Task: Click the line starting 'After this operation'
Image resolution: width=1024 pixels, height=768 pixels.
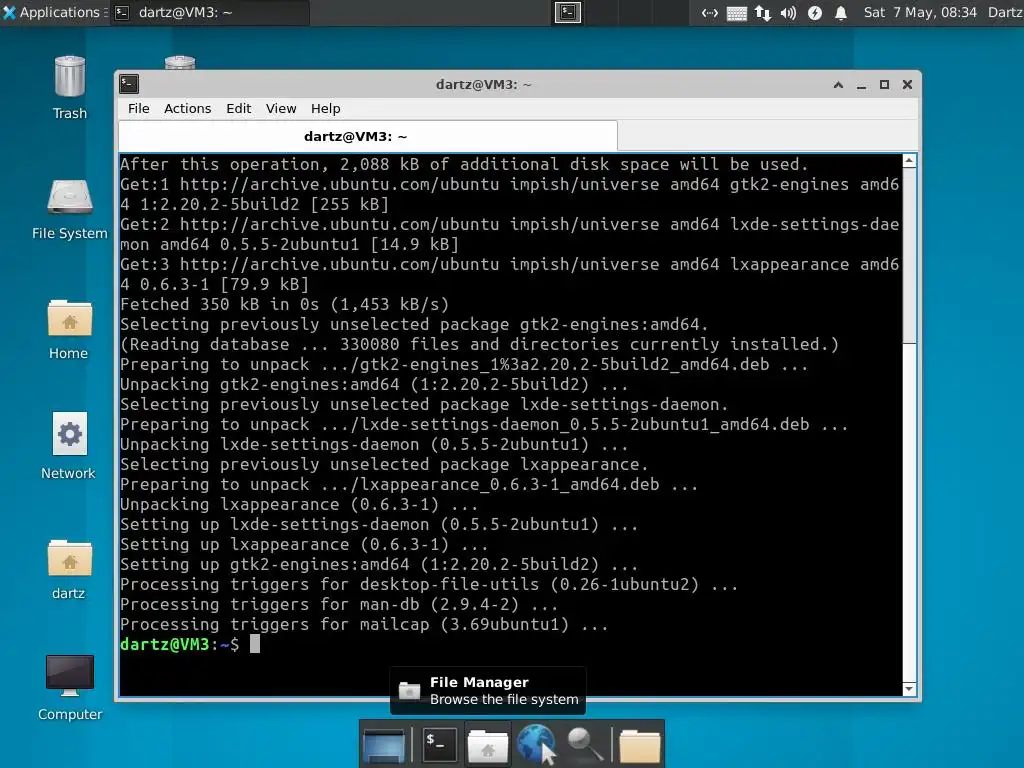Action: point(464,164)
